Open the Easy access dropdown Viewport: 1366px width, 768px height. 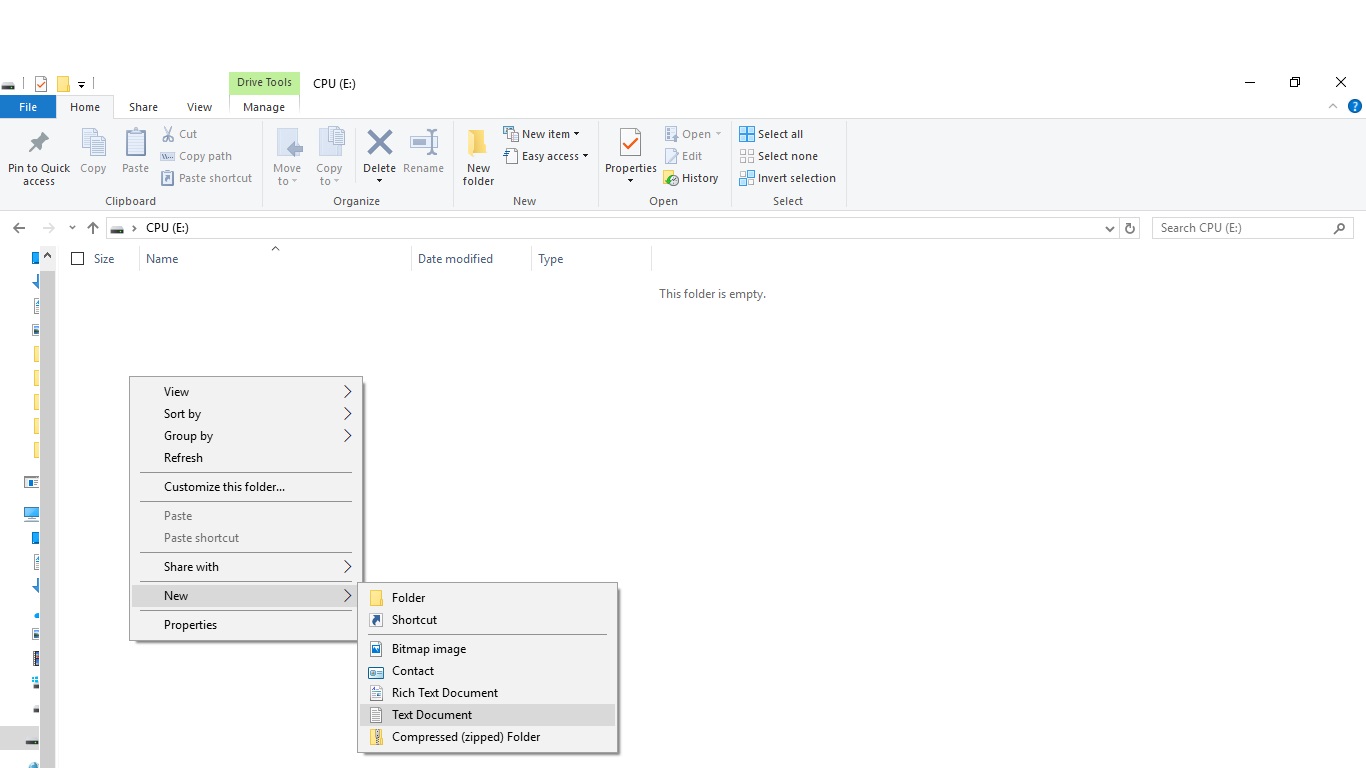[x=545, y=156]
